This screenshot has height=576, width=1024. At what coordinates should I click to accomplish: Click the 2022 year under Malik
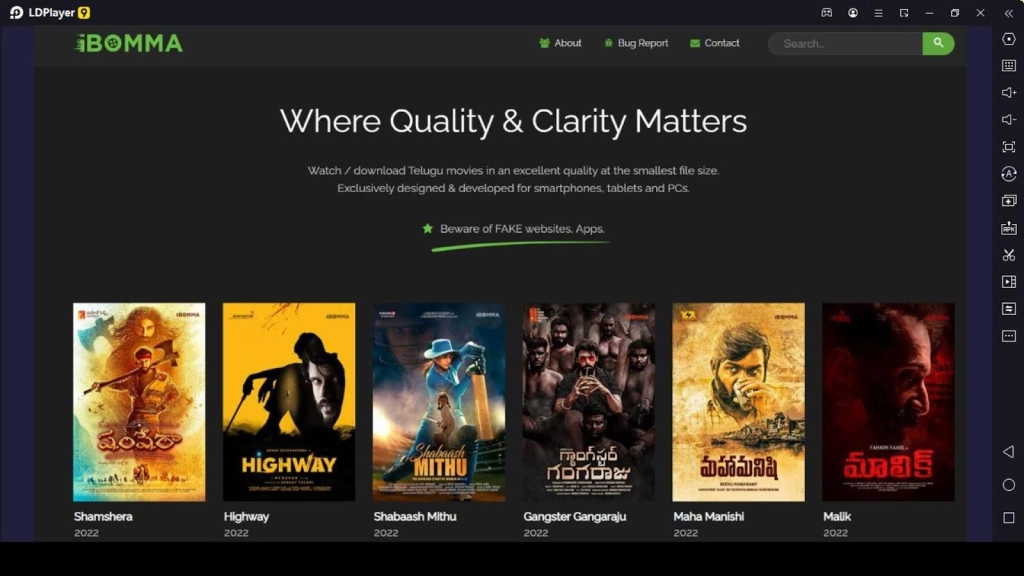(835, 533)
